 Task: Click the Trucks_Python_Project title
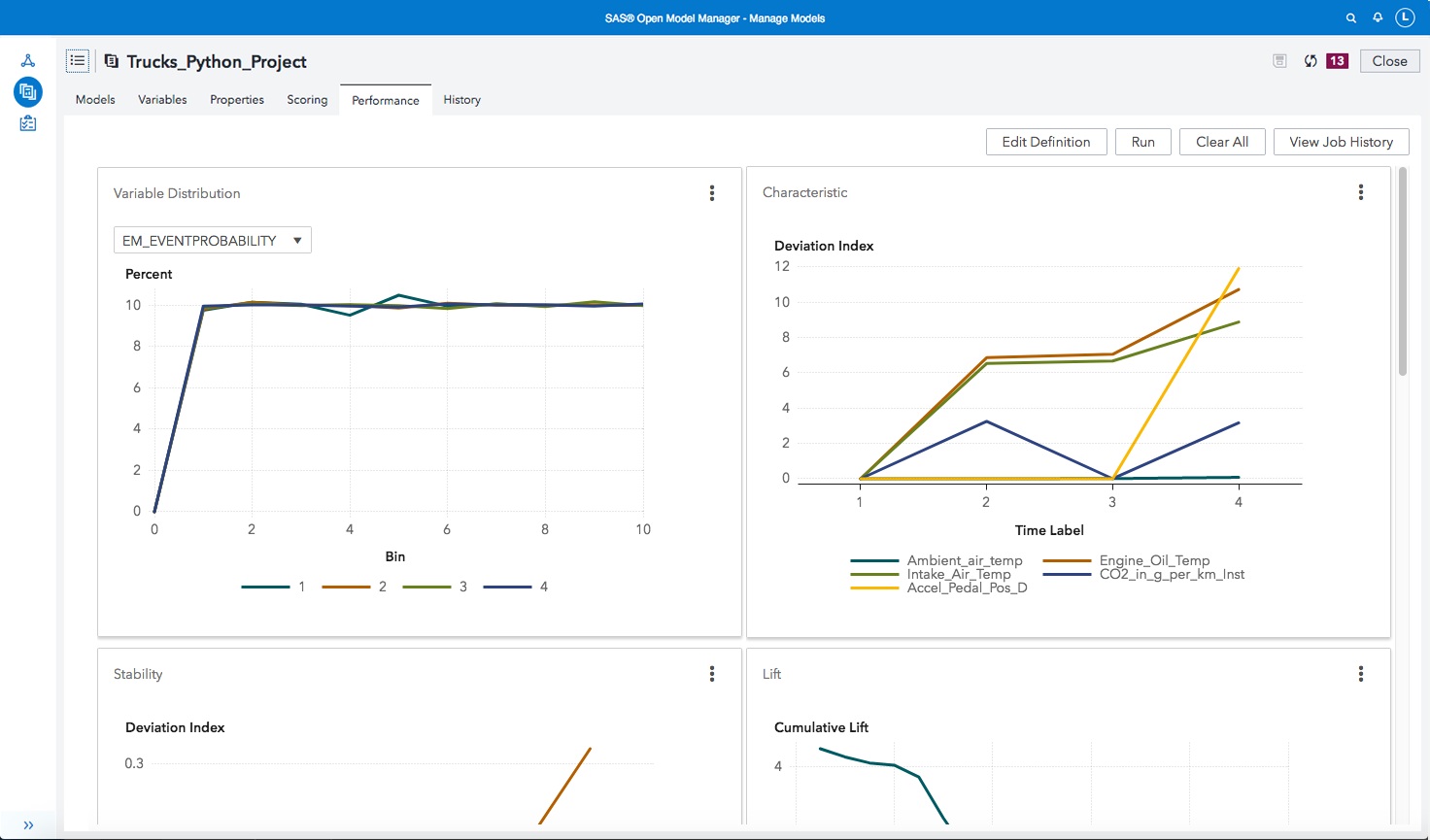217,61
